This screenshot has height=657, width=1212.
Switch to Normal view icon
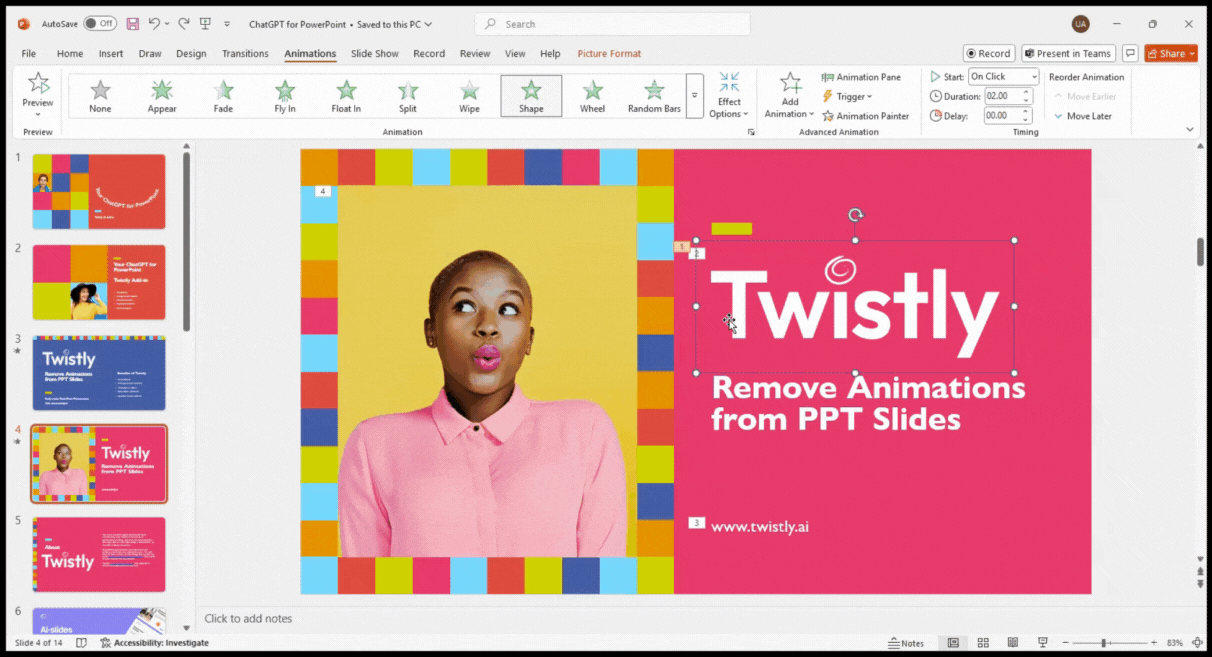tap(953, 643)
